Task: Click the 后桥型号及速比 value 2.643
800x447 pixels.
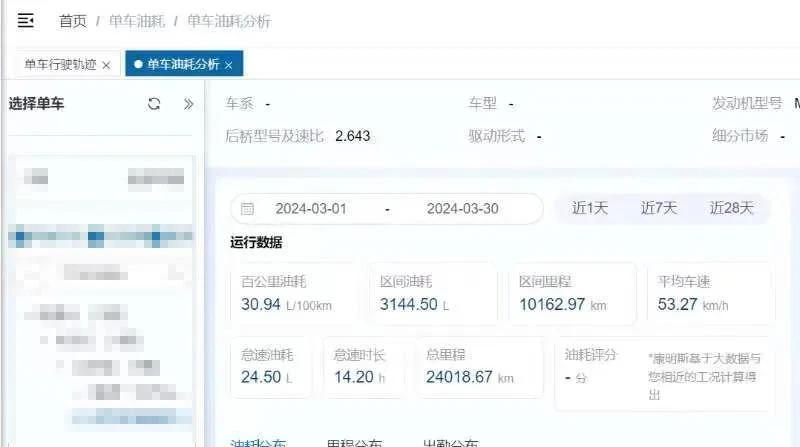Action: click(x=353, y=136)
